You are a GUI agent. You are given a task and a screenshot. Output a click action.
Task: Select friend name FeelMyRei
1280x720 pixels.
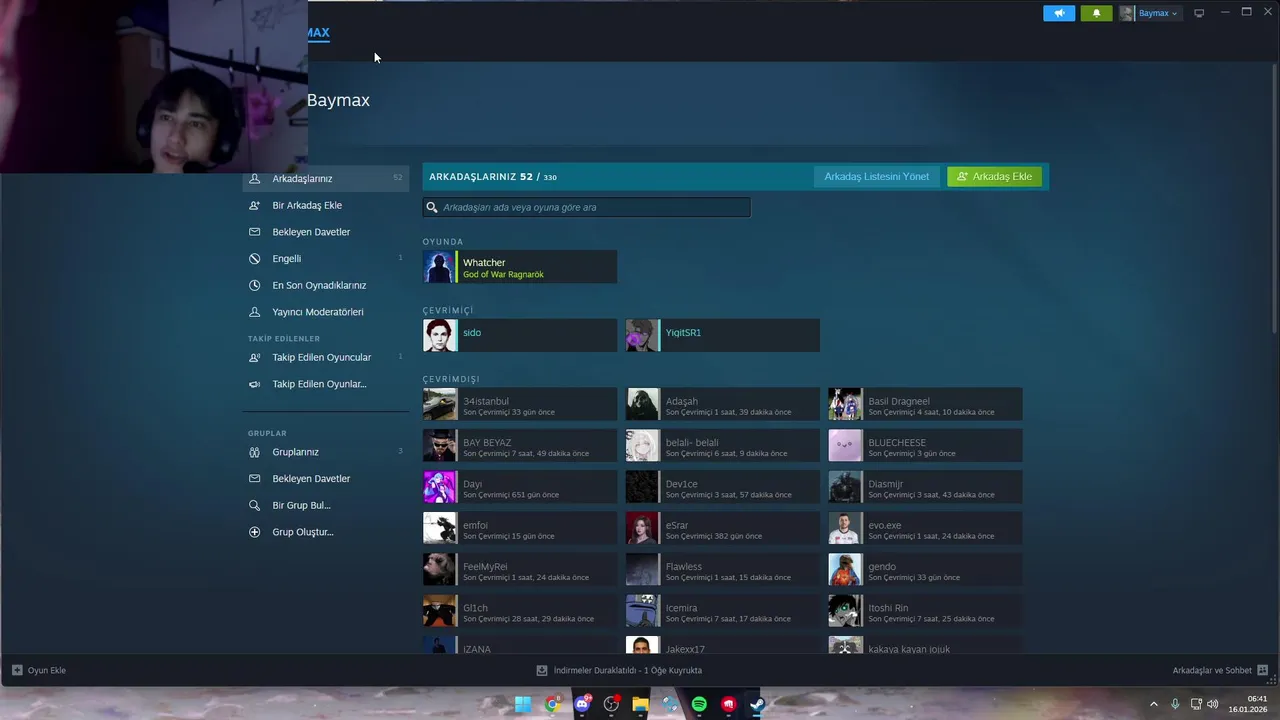(485, 566)
